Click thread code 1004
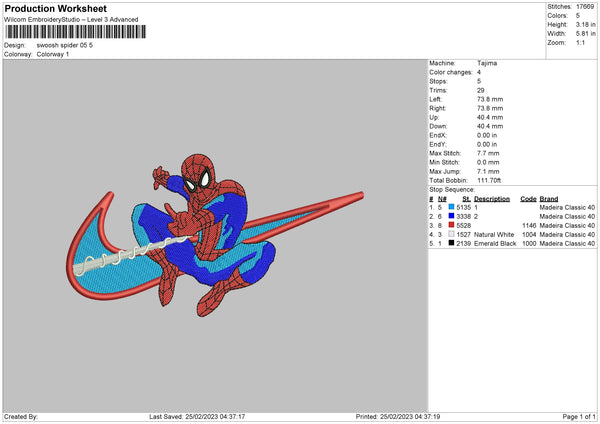This screenshot has width=600, height=424. (529, 235)
